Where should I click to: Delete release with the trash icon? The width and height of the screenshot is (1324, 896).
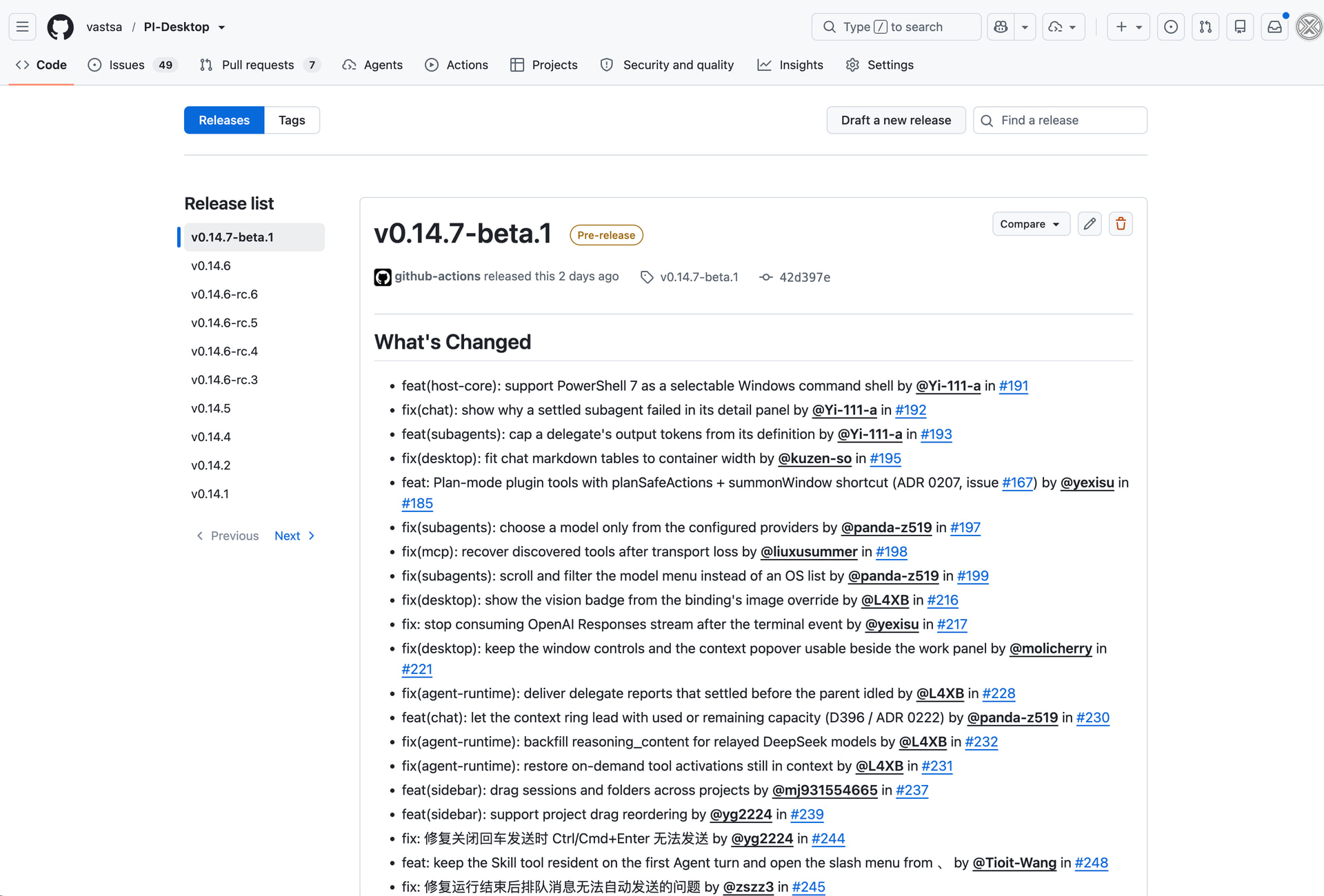(x=1121, y=224)
